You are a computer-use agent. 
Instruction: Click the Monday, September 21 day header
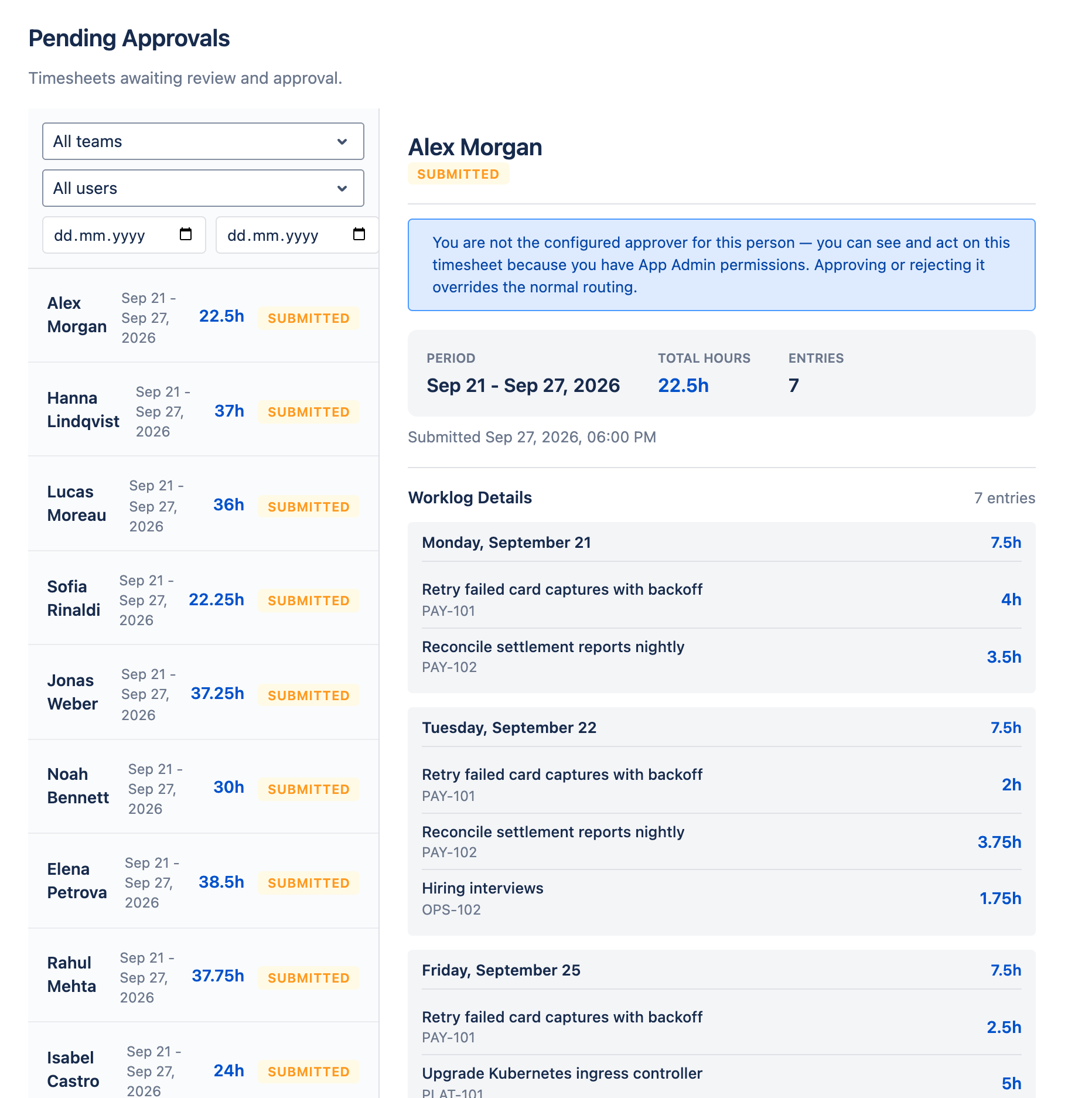(722, 543)
